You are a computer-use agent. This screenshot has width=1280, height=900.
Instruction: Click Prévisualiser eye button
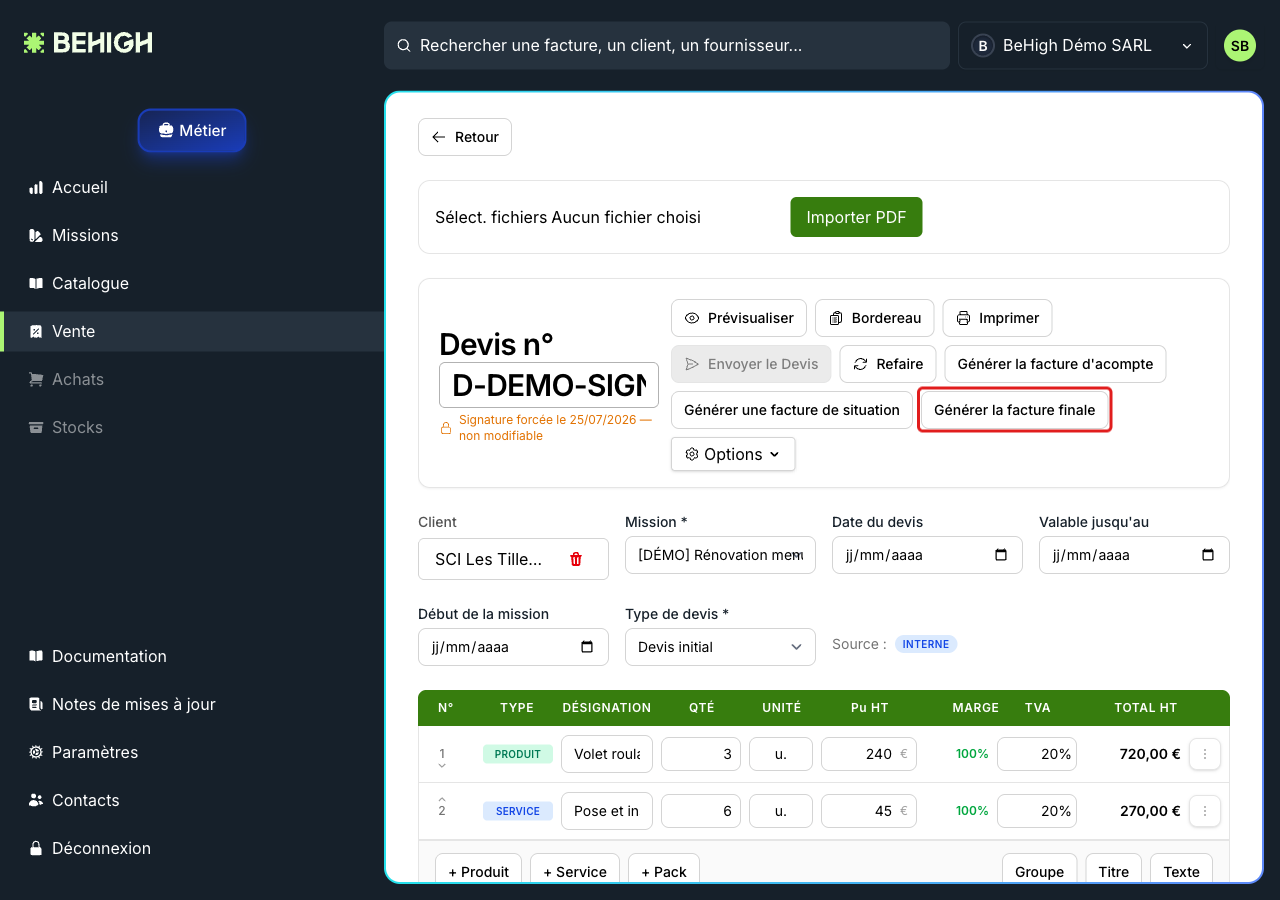tap(739, 318)
